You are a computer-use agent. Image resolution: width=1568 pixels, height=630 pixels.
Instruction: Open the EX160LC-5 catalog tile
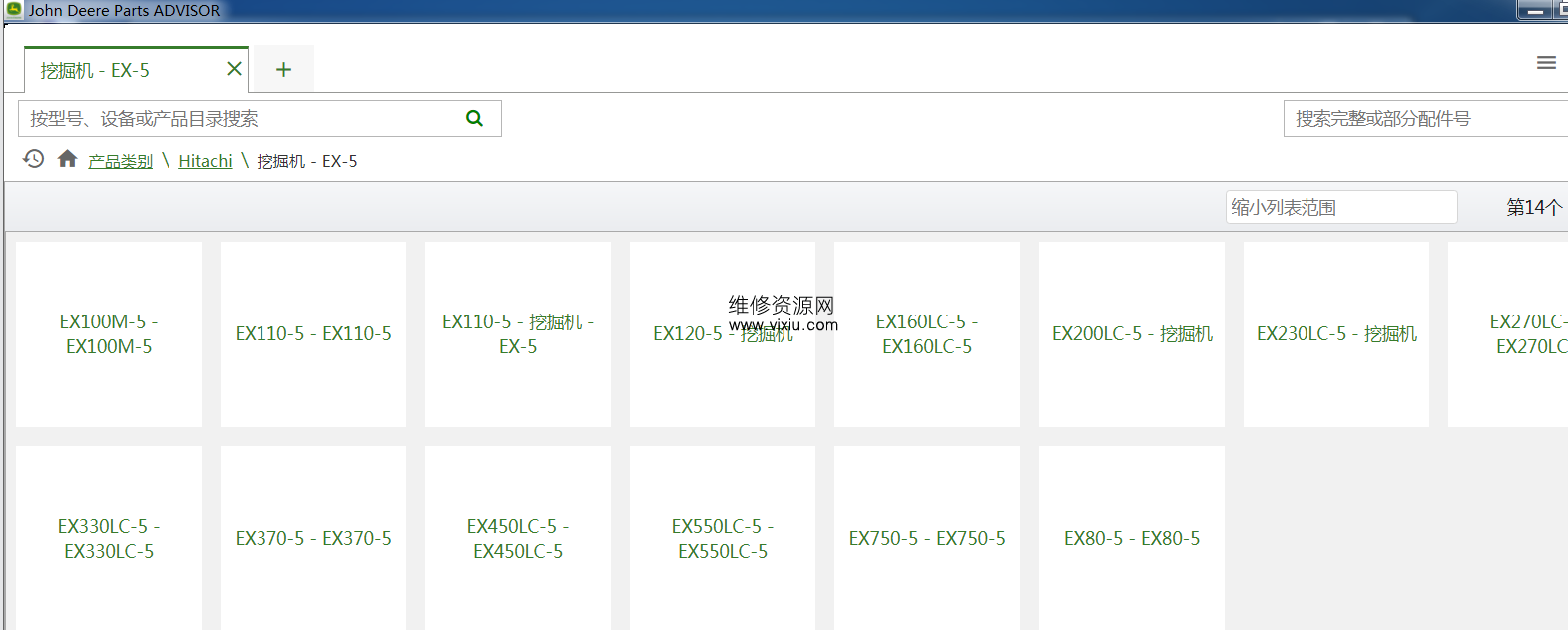[926, 334]
